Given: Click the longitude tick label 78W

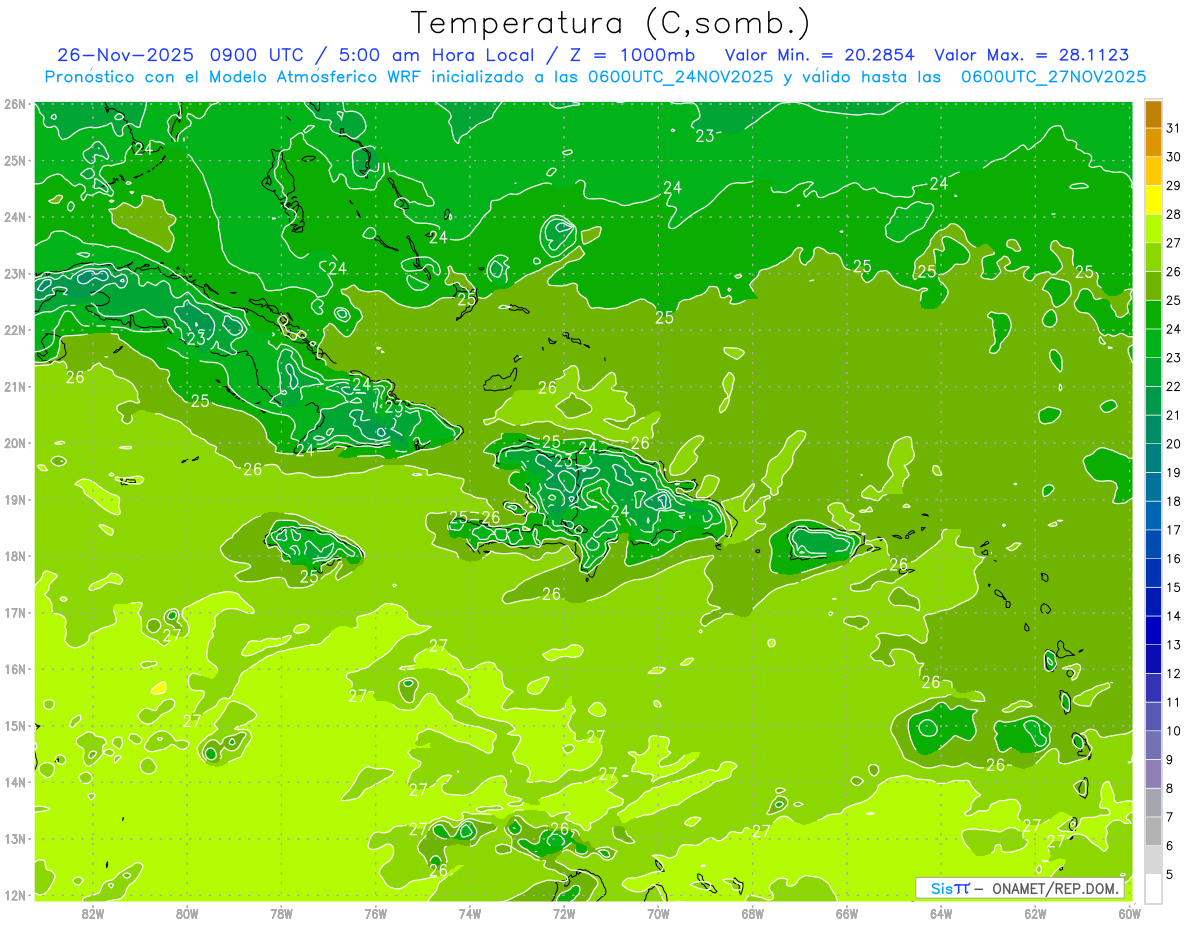Looking at the screenshot, I should pyautogui.click(x=281, y=912).
